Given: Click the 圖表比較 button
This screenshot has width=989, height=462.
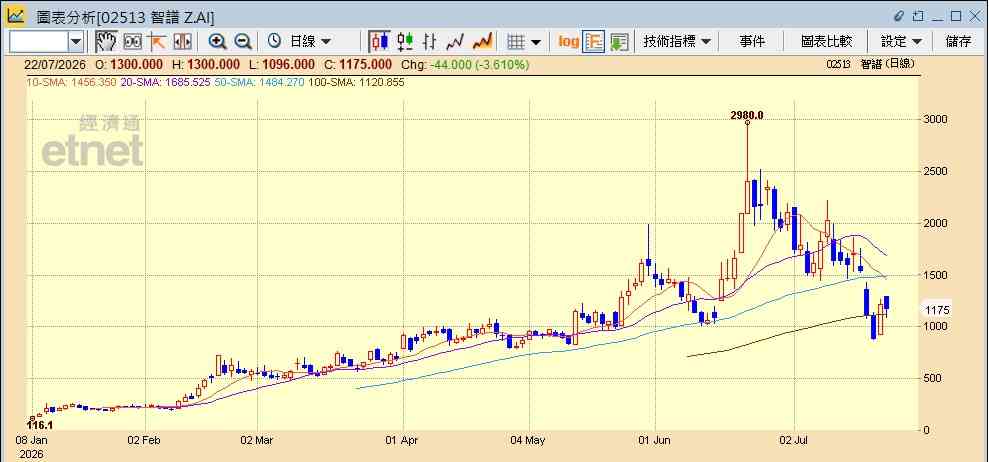Looking at the screenshot, I should [x=826, y=42].
